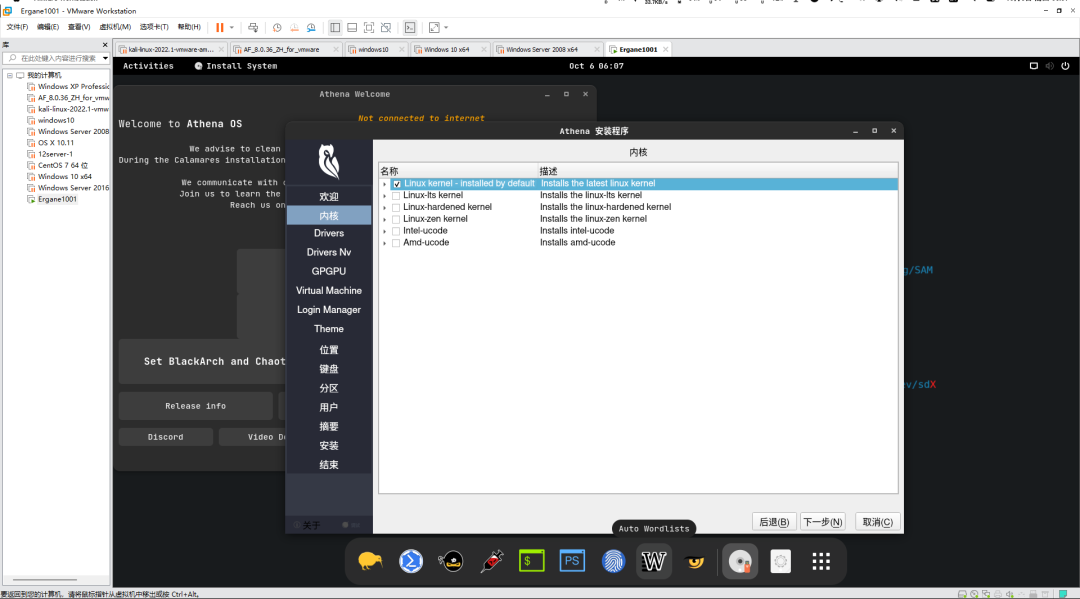Uncheck Linux kernel installed by default
The width and height of the screenshot is (1080, 599).
click(397, 184)
